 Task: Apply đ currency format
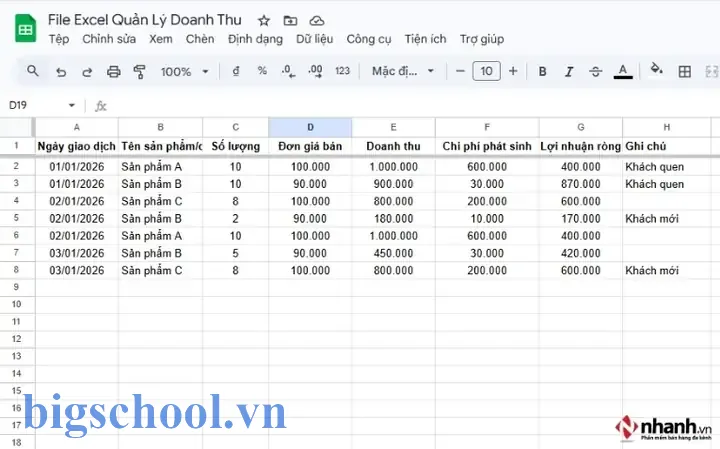pyautogui.click(x=236, y=71)
